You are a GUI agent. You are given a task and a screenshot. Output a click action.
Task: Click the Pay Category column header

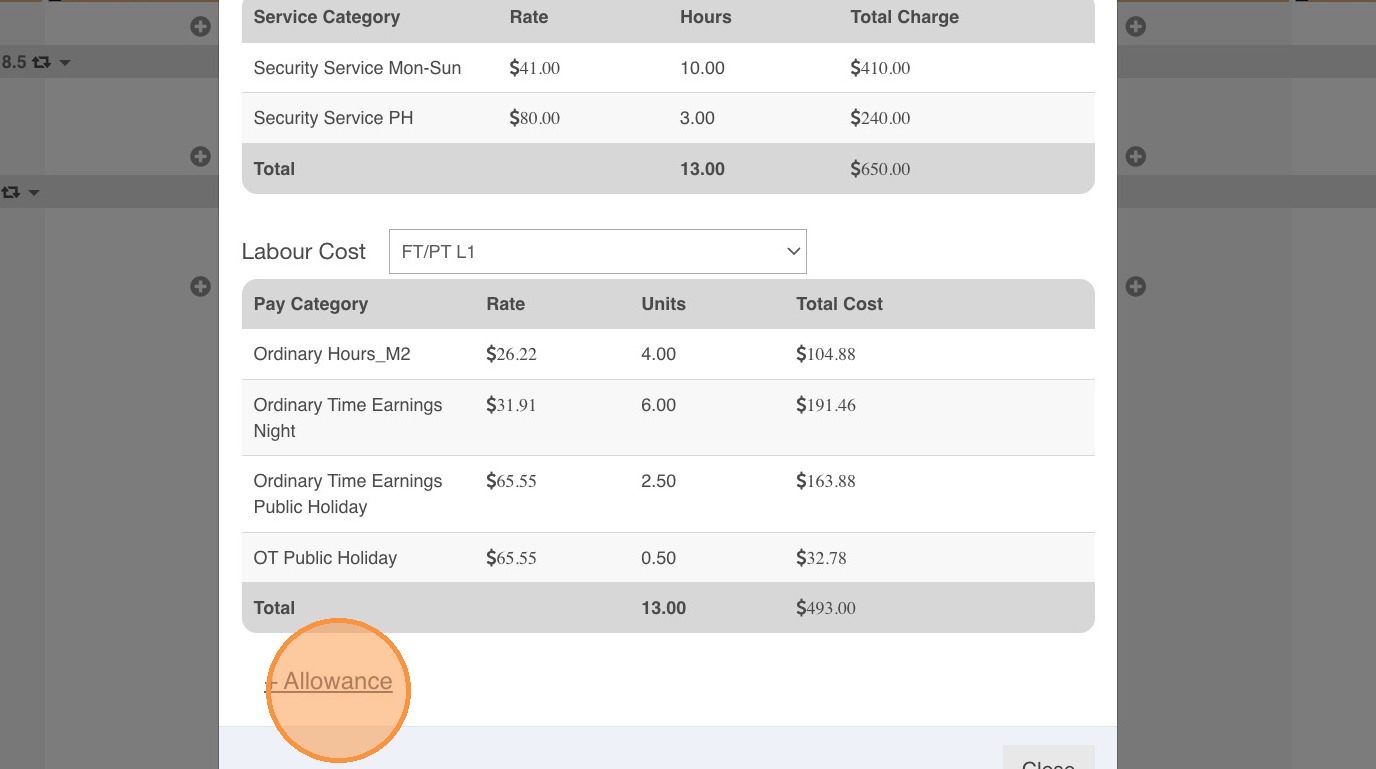click(x=310, y=304)
